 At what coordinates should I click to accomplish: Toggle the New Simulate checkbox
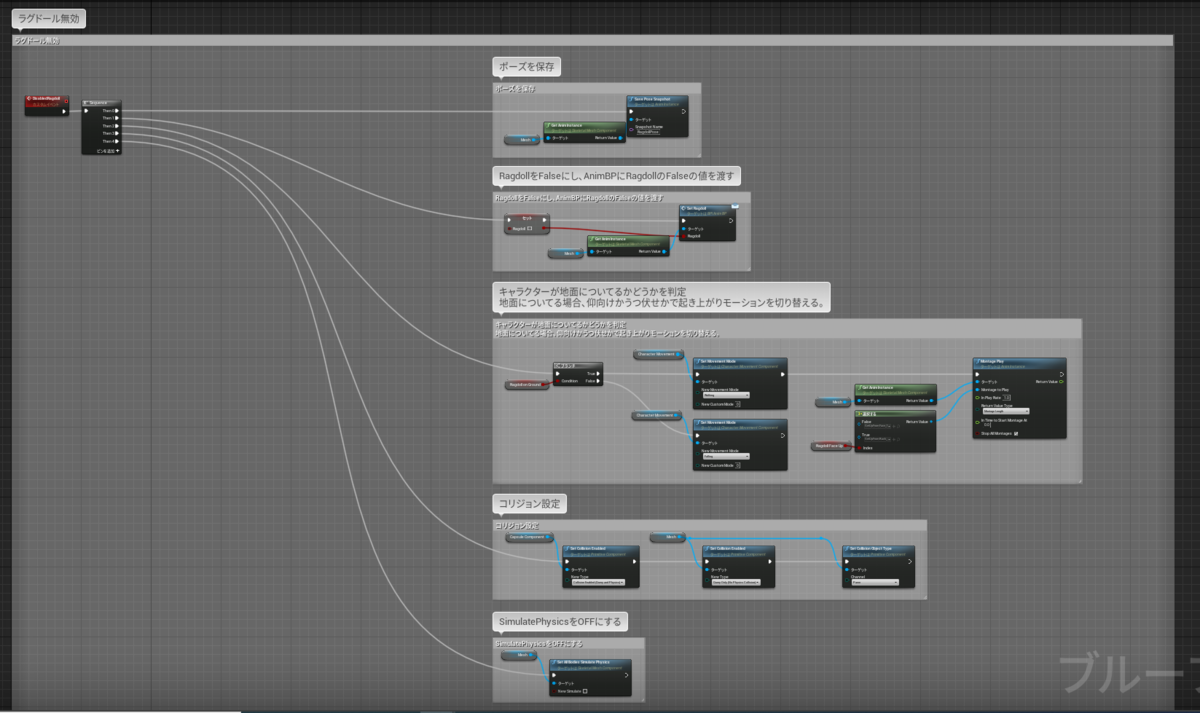coord(585,691)
